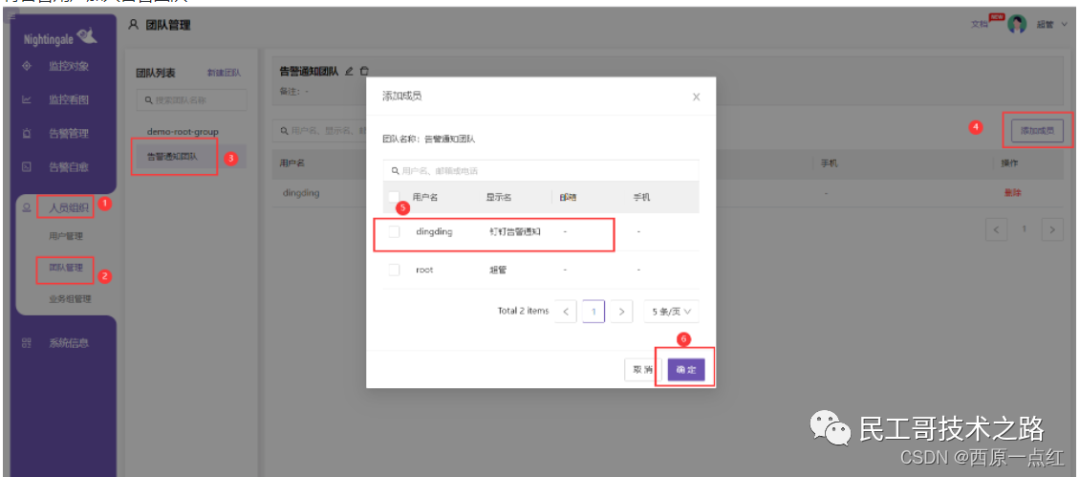The image size is (1080, 477).
Task: Click the user avatar in the header
Action: (1017, 25)
